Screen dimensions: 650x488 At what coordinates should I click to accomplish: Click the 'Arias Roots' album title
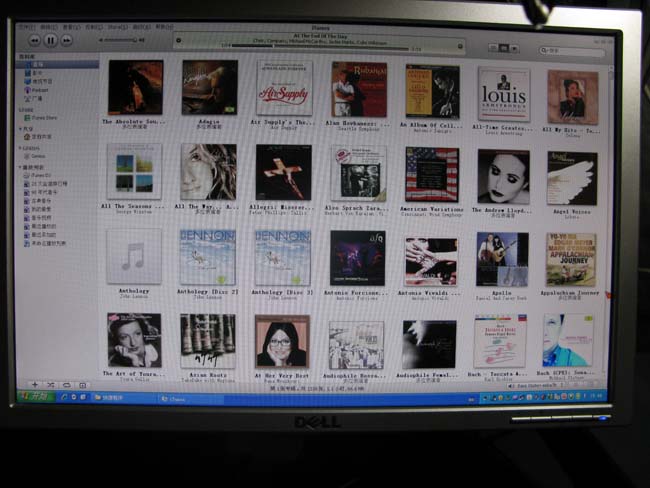point(208,375)
